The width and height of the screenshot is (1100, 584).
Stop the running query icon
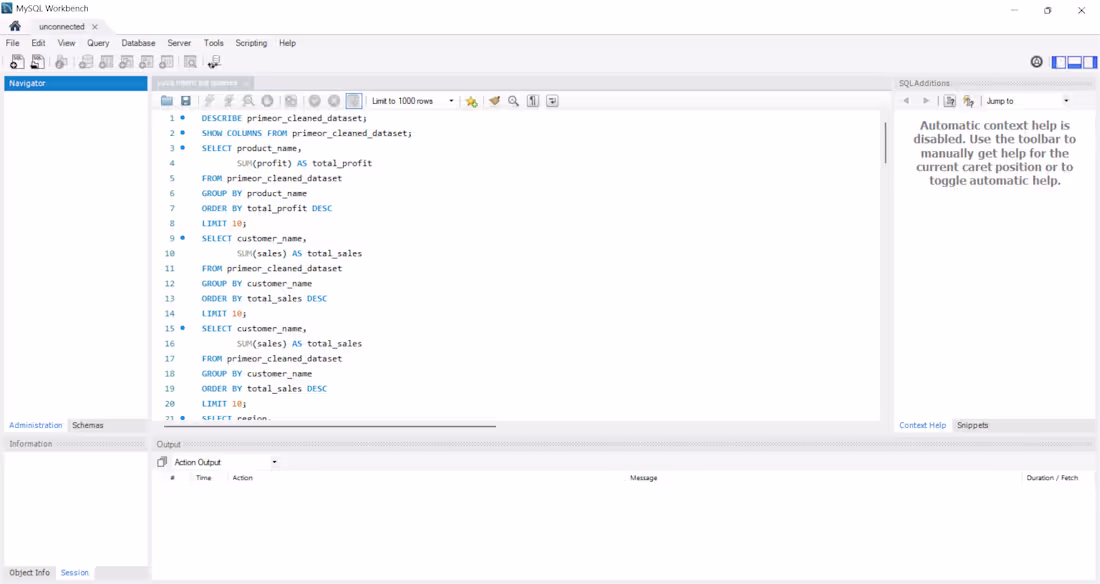(x=267, y=101)
